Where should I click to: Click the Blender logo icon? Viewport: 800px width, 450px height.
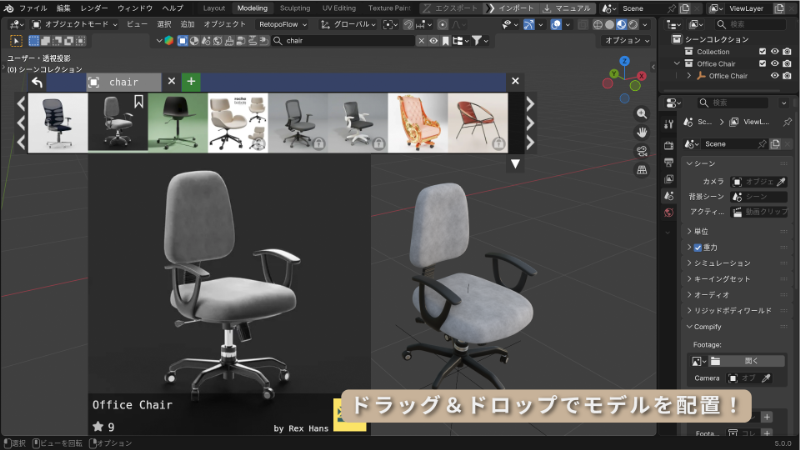coord(8,8)
